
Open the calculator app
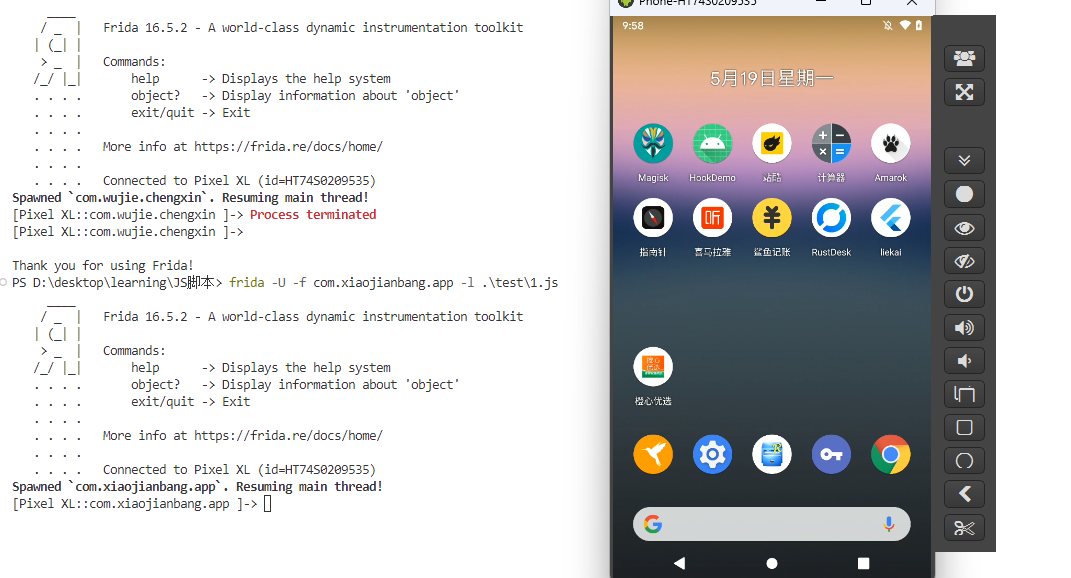click(x=830, y=144)
